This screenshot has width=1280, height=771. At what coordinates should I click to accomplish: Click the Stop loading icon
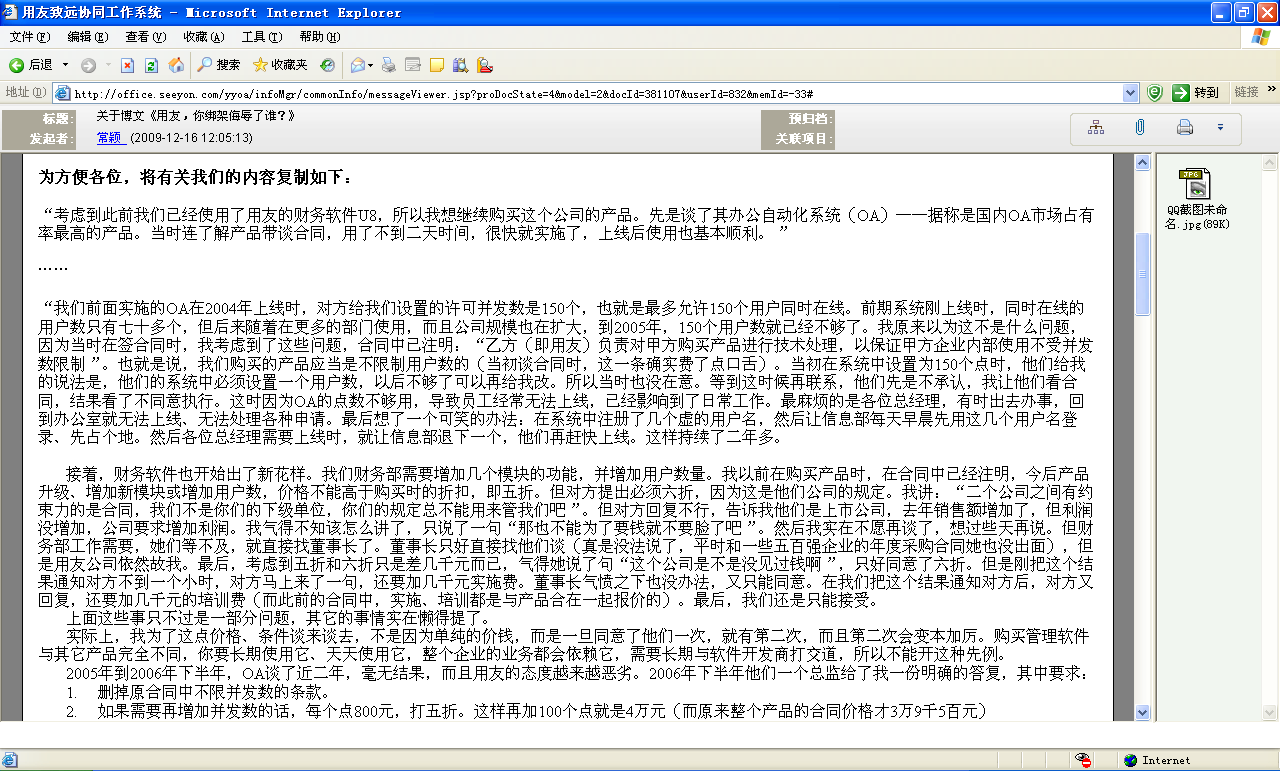(128, 65)
